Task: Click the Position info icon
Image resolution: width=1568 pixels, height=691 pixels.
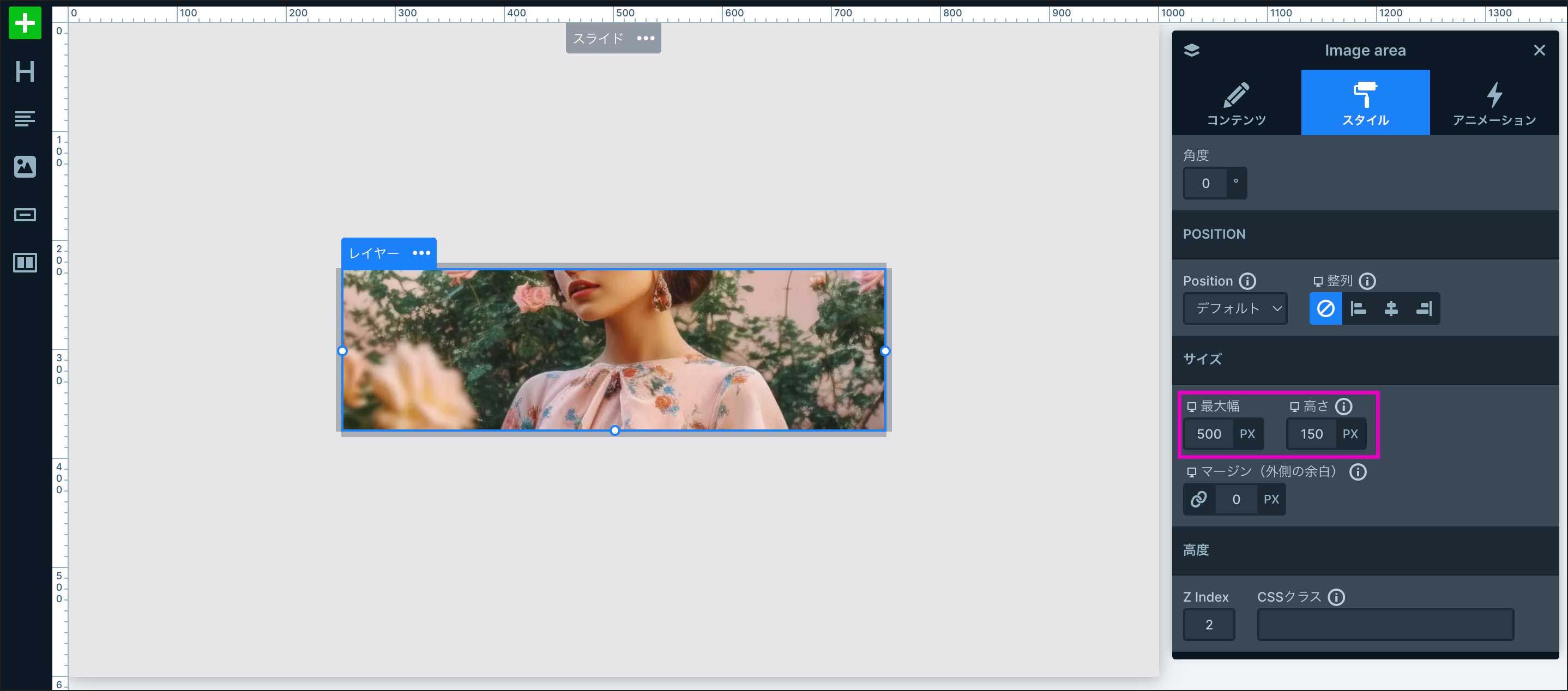Action: (x=1247, y=281)
